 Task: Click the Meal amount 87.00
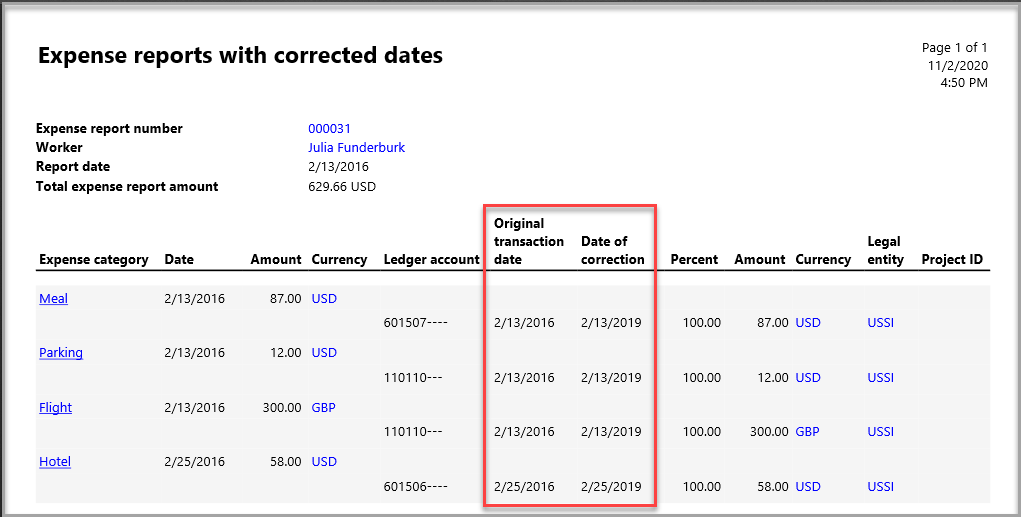(286, 299)
